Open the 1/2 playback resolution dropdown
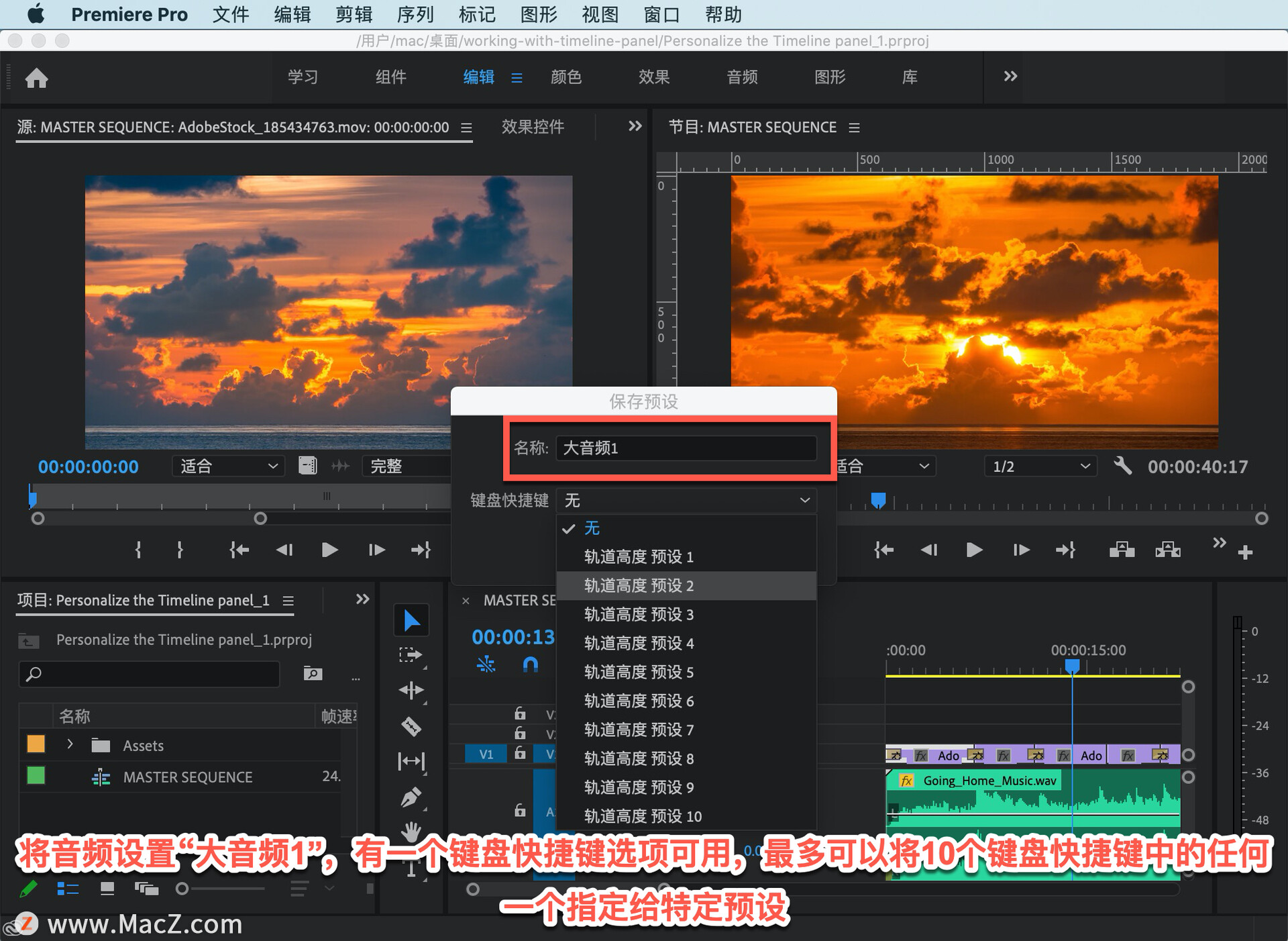The width and height of the screenshot is (1288, 941). click(x=1040, y=466)
